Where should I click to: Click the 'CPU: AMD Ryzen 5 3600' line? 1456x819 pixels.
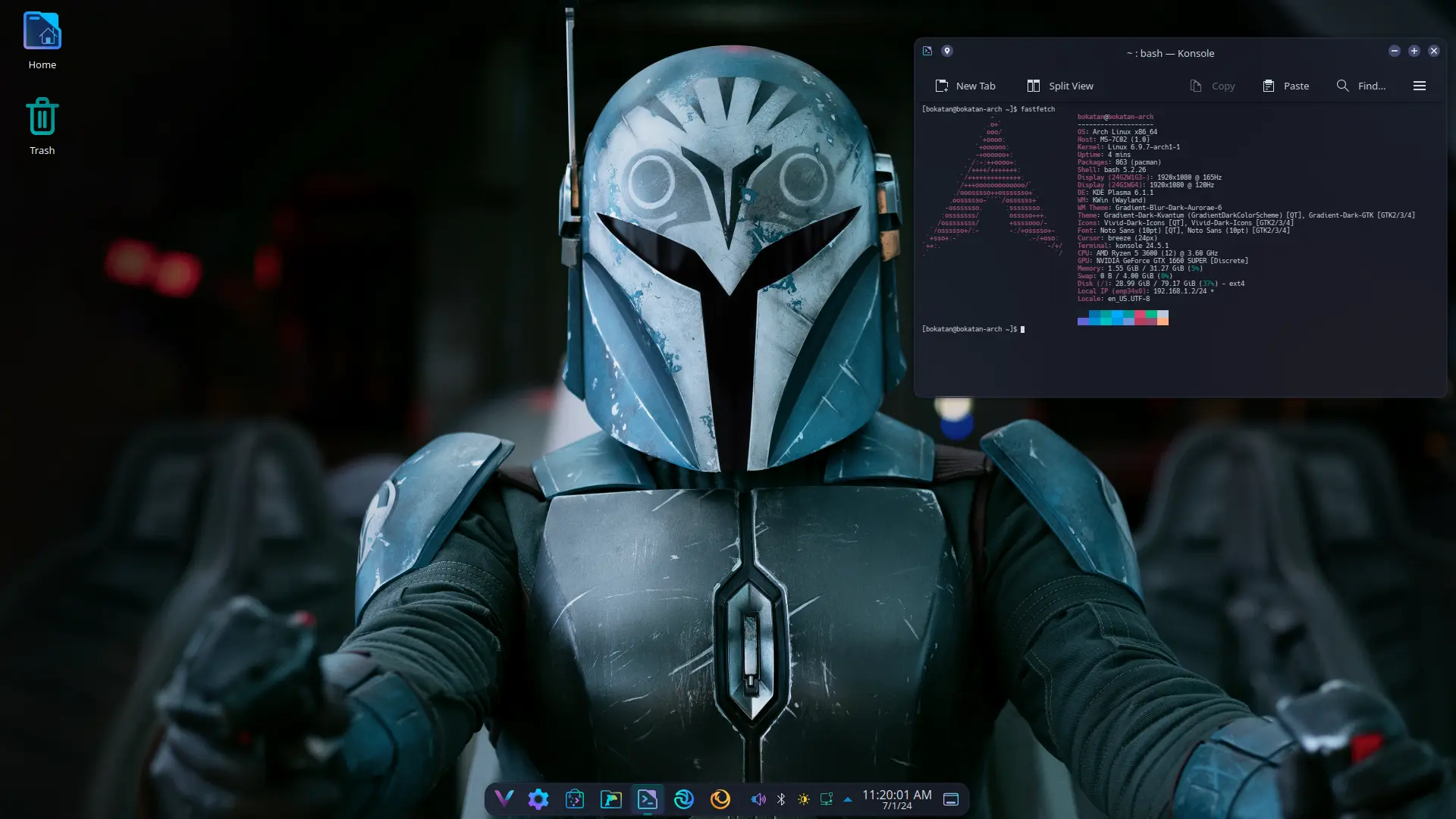[x=1147, y=253]
